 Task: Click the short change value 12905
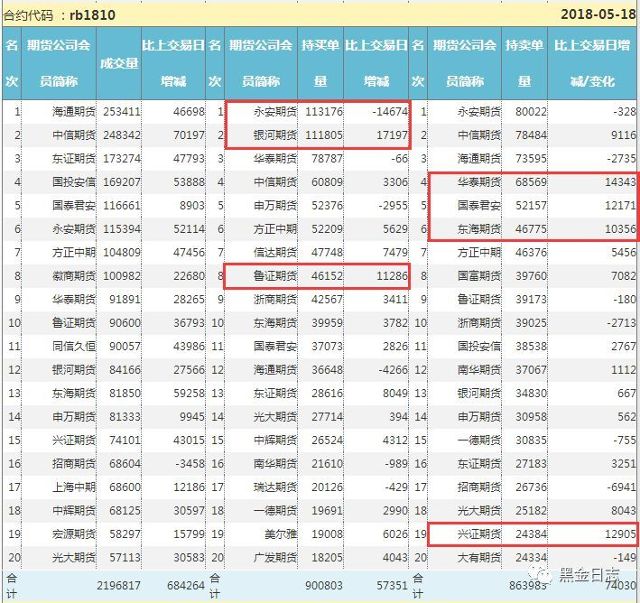click(x=620, y=534)
